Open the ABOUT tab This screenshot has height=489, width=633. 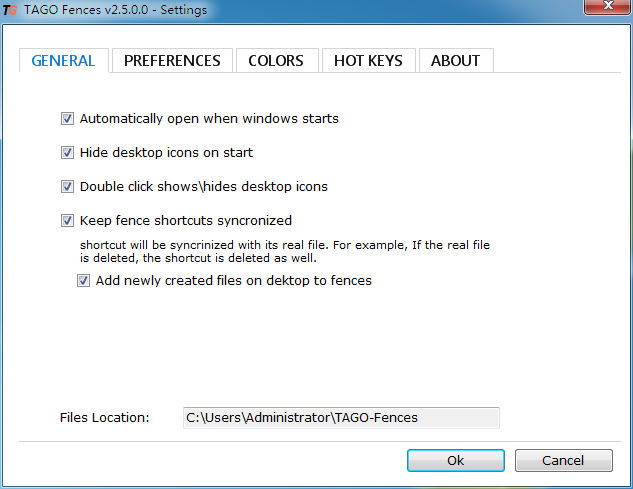(x=456, y=61)
